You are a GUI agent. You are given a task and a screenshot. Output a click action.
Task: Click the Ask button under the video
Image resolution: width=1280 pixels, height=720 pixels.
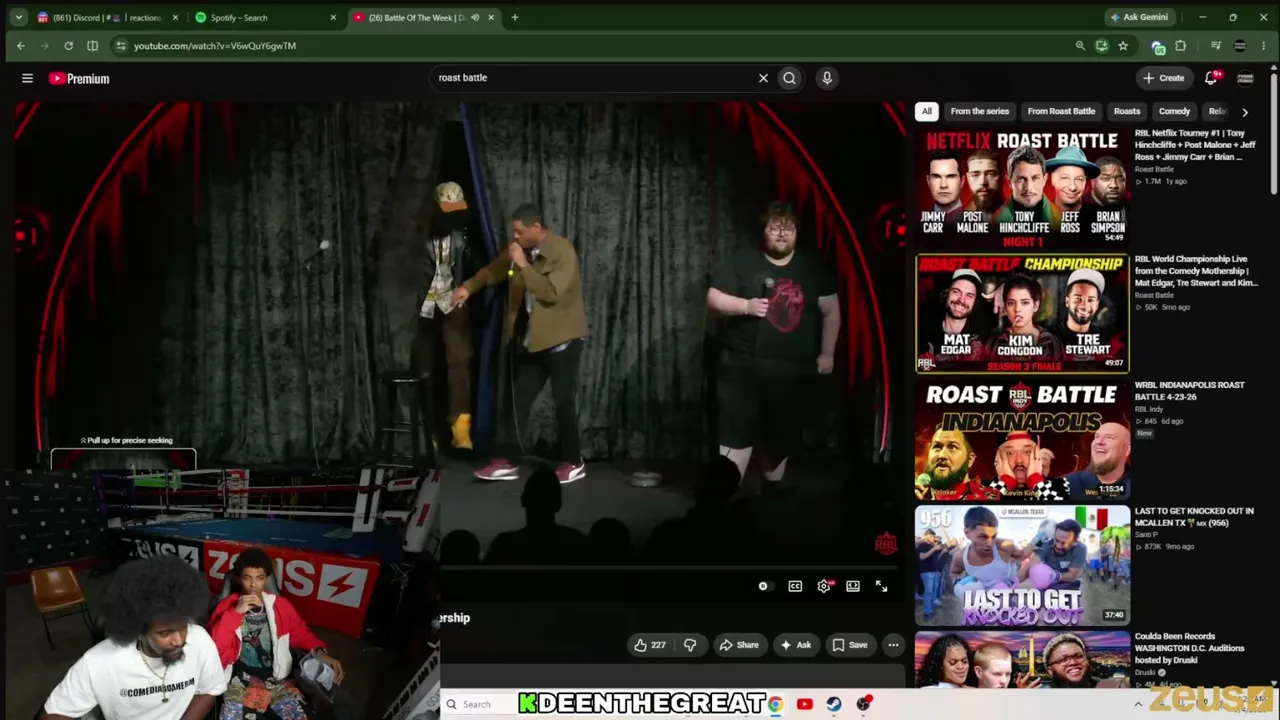pyautogui.click(x=795, y=645)
